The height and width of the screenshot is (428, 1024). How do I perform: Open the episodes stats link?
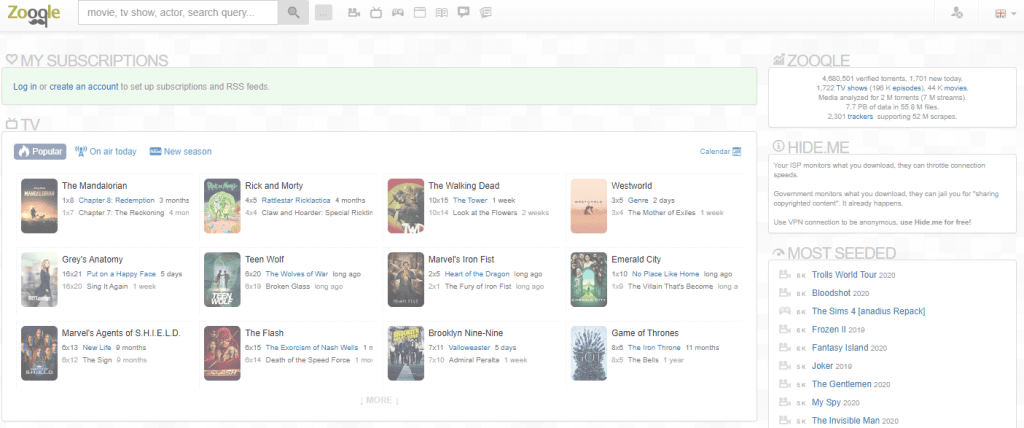(906, 88)
